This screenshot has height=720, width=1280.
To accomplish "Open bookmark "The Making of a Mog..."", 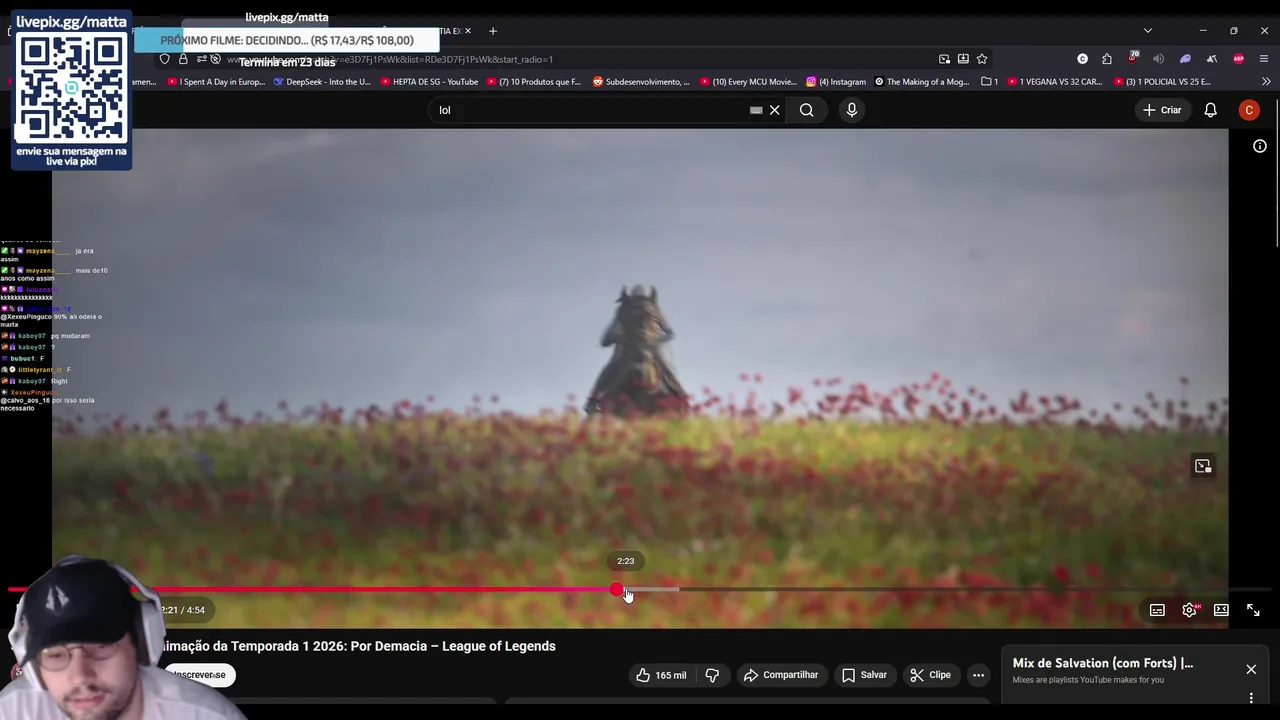I will 922,82.
